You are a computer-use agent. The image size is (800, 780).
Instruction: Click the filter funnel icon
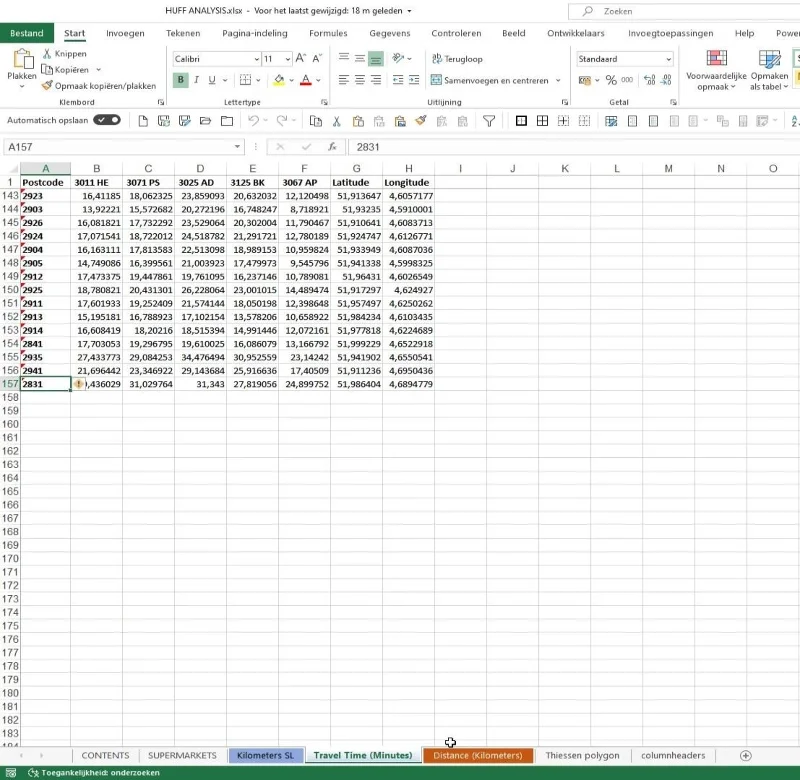pos(489,121)
